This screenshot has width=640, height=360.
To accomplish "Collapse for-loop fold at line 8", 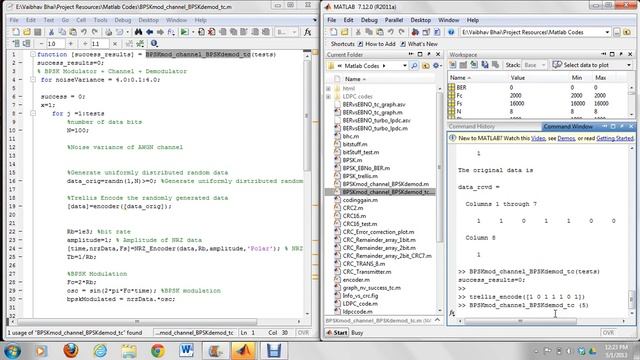I will (x=33, y=113).
